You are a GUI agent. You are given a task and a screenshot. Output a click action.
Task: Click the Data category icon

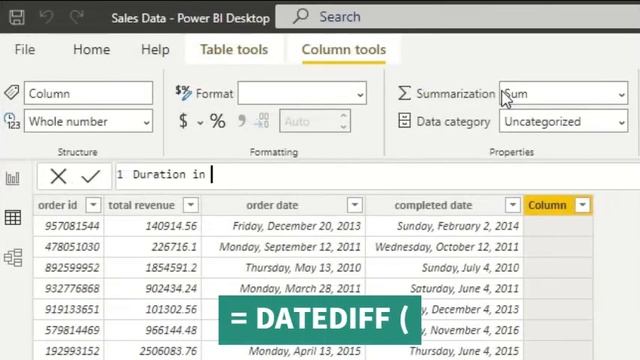tap(404, 121)
